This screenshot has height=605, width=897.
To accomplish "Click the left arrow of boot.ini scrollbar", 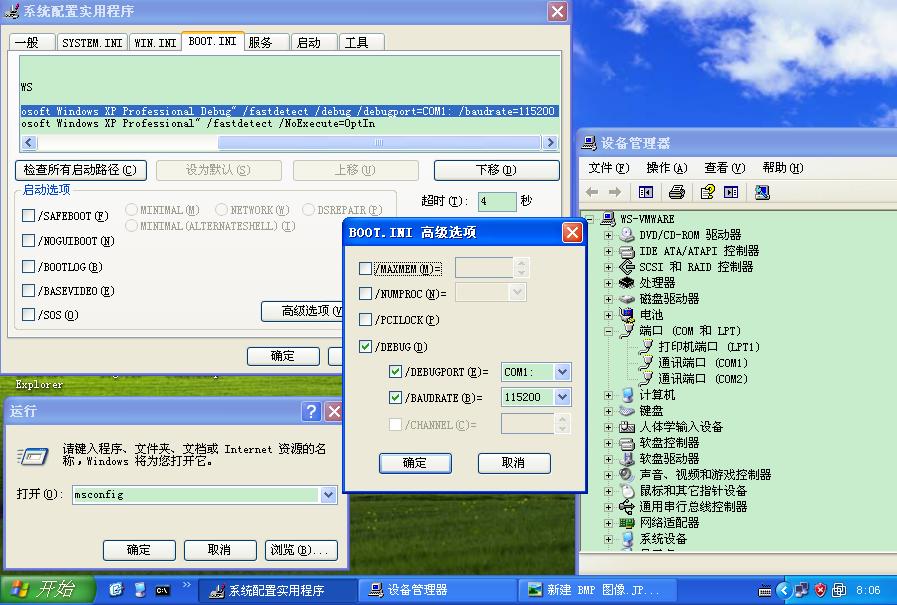I will [x=29, y=142].
